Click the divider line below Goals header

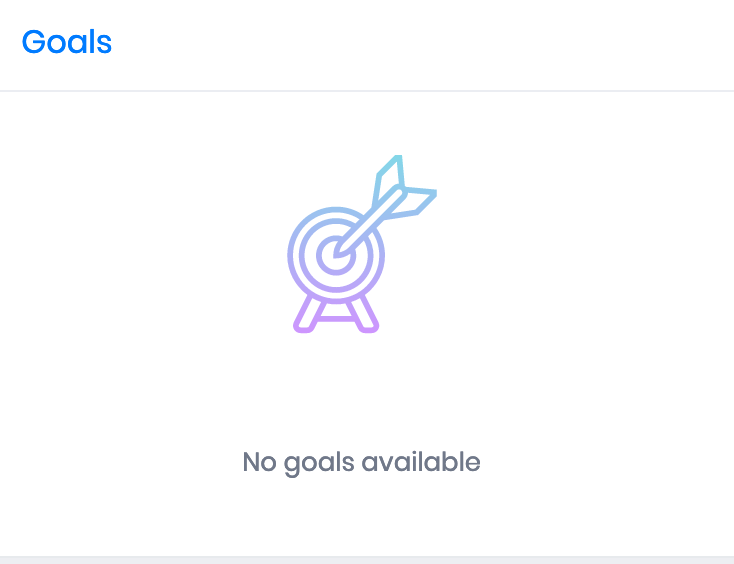[x=367, y=91]
